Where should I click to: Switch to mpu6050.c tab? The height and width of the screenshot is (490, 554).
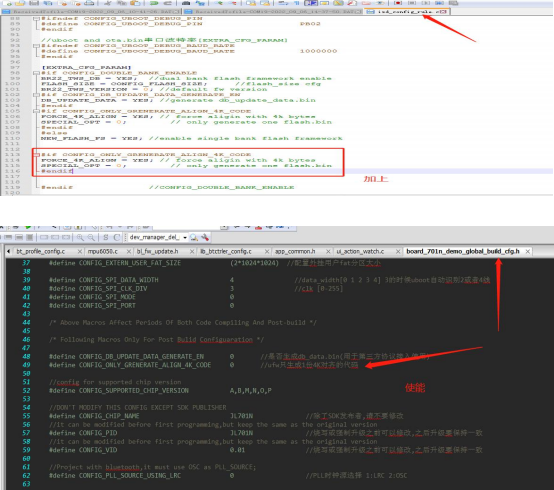coord(102,251)
